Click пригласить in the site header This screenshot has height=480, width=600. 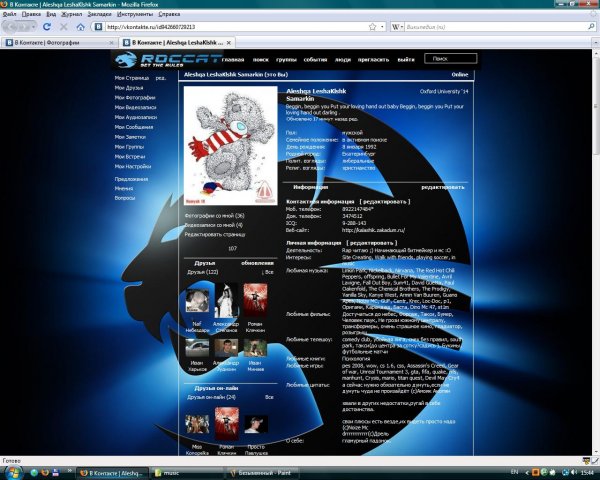pyautogui.click(x=373, y=59)
